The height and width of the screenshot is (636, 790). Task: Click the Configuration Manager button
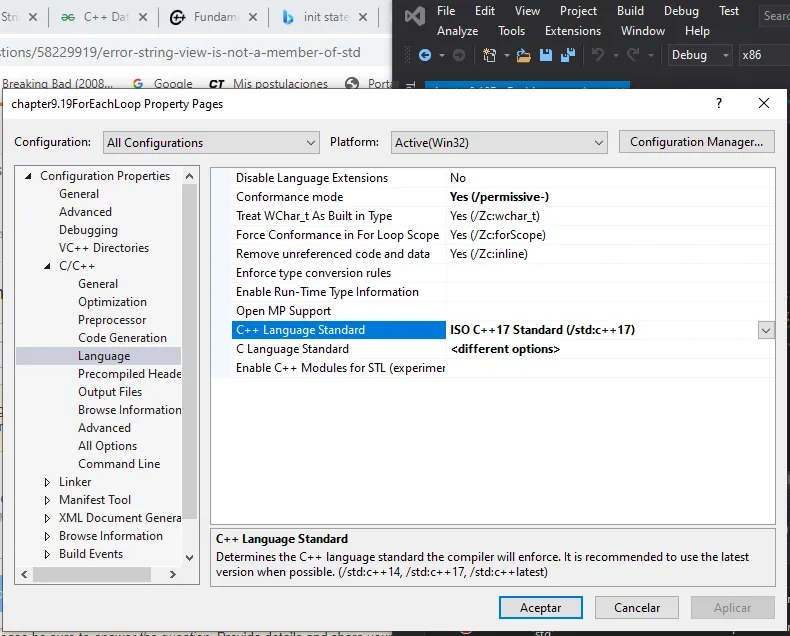pyautogui.click(x=696, y=142)
